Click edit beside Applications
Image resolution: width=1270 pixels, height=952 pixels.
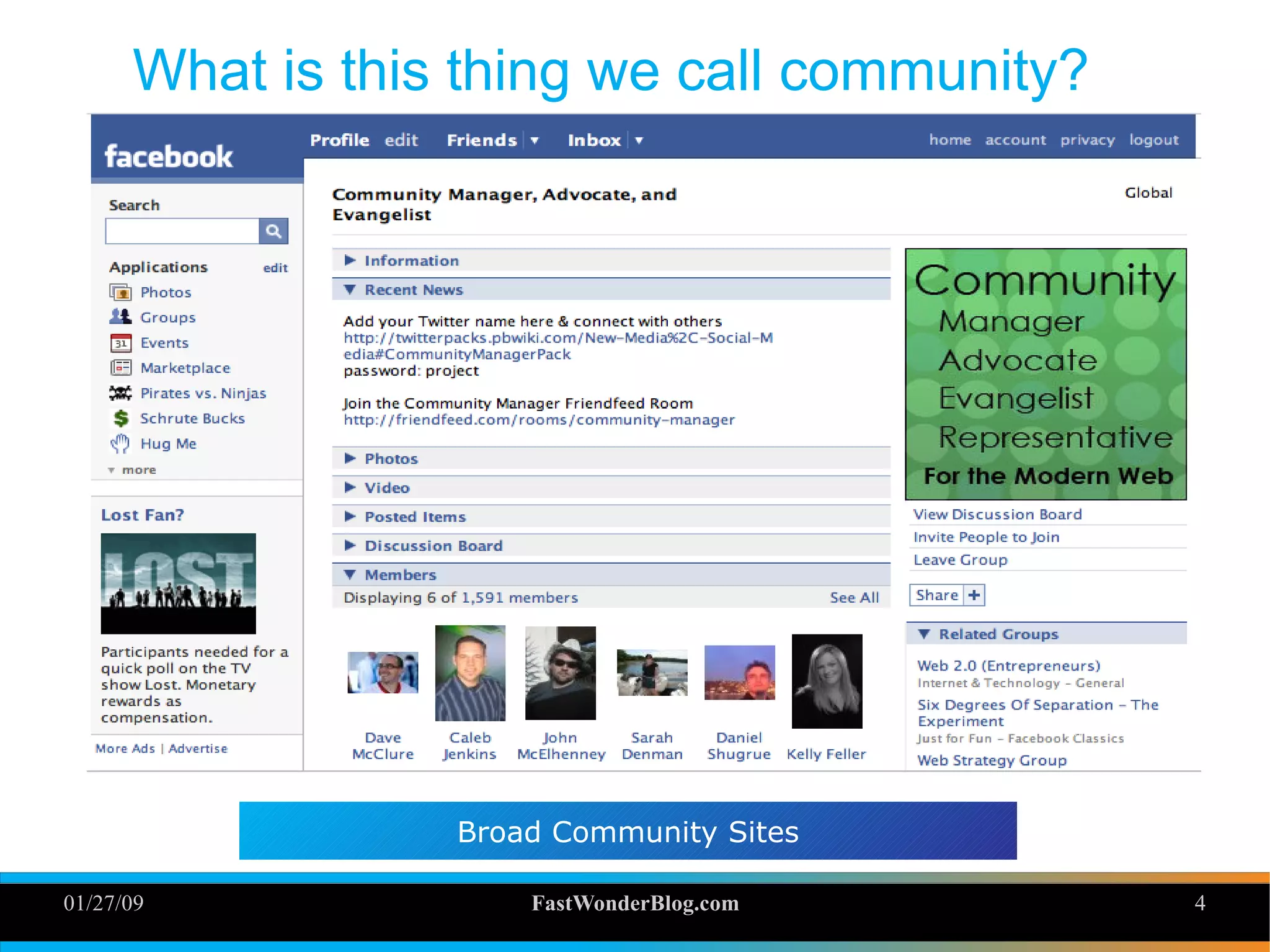(x=275, y=268)
